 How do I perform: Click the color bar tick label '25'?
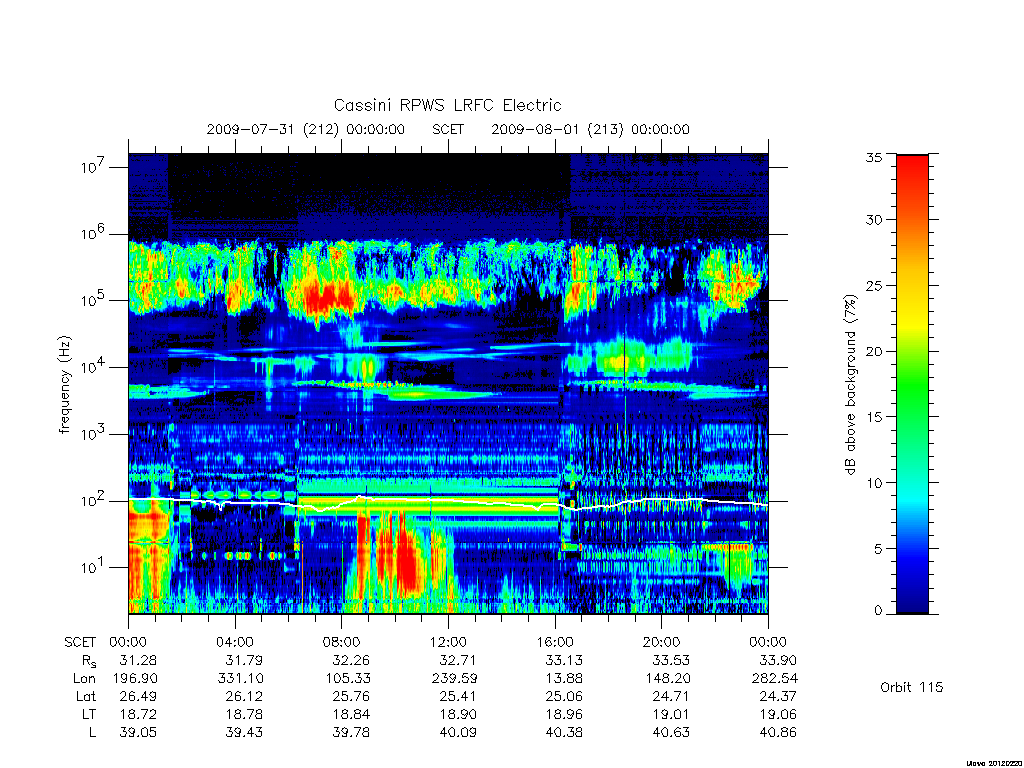(x=874, y=285)
